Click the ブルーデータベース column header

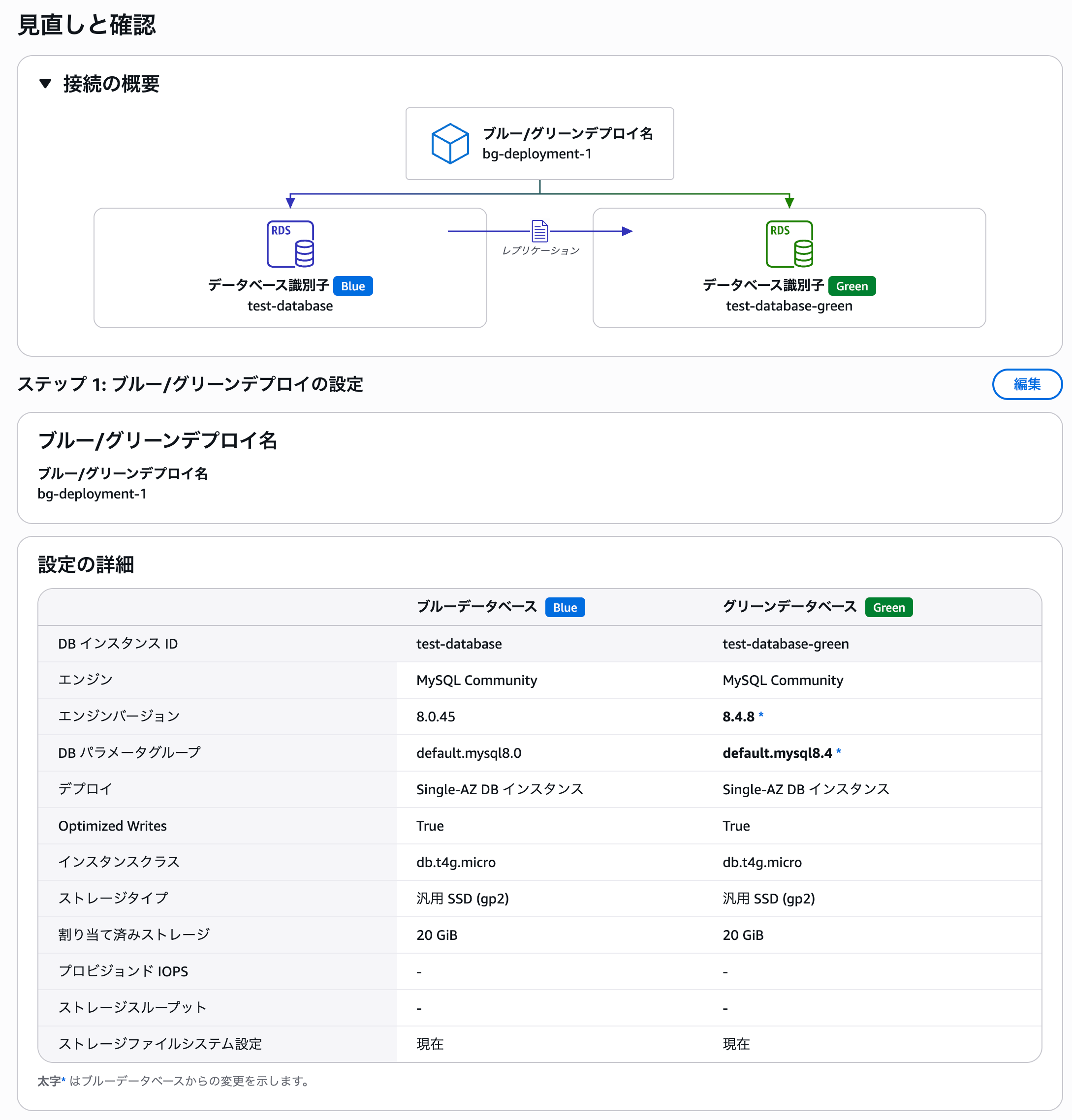click(476, 607)
